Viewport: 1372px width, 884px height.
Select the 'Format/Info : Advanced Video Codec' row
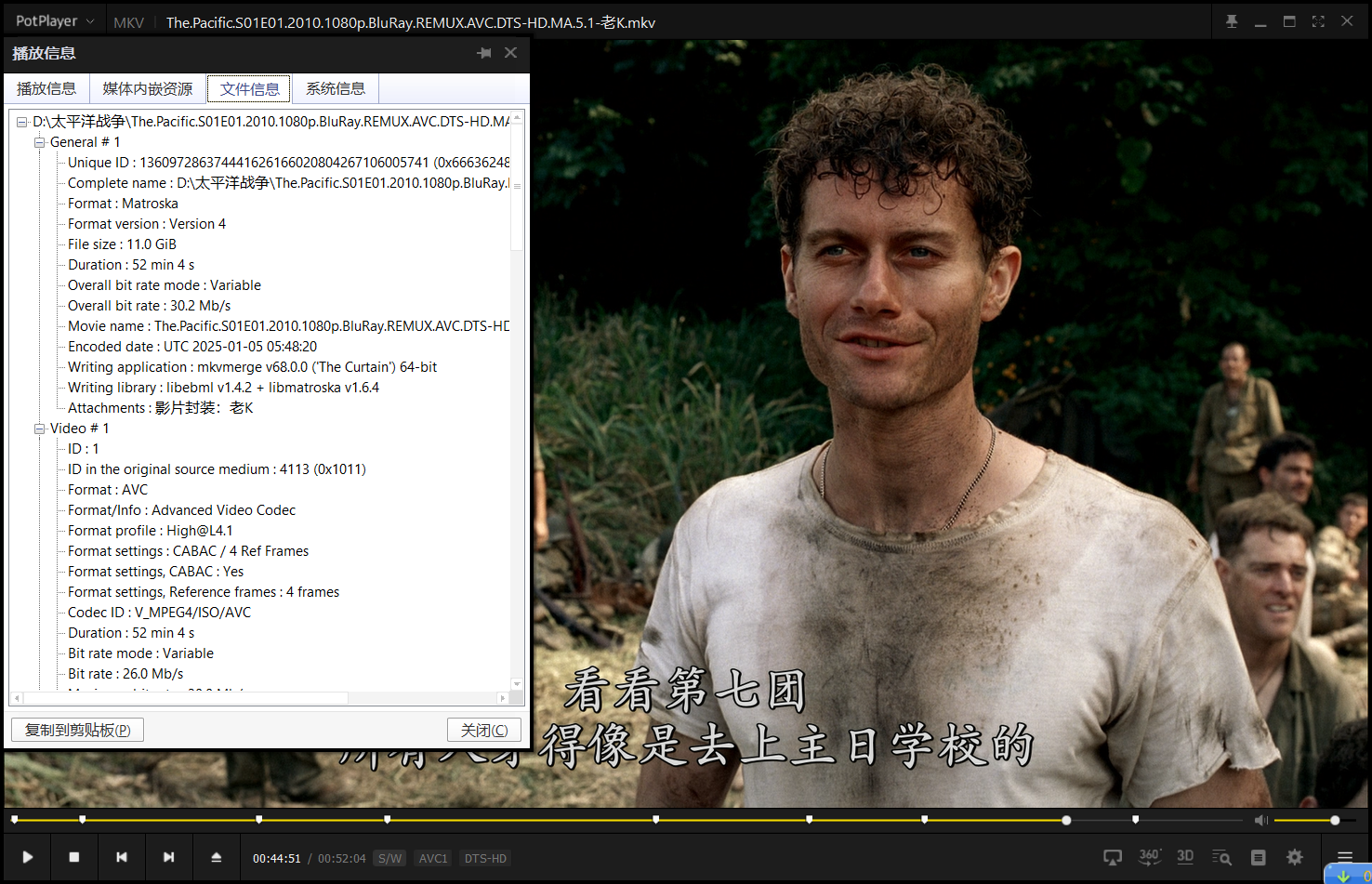[181, 510]
